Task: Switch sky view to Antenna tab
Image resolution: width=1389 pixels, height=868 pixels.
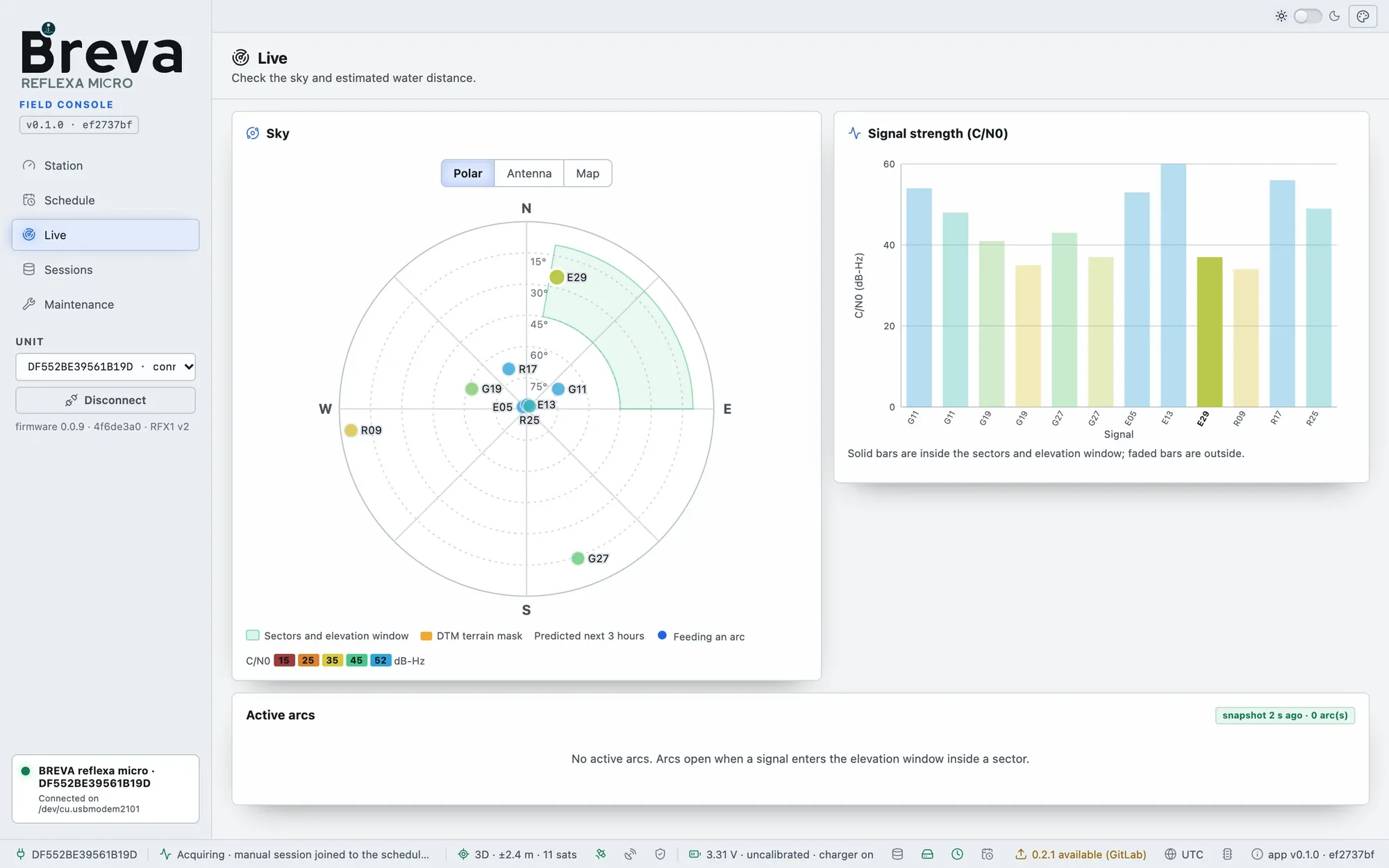Action: tap(529, 174)
